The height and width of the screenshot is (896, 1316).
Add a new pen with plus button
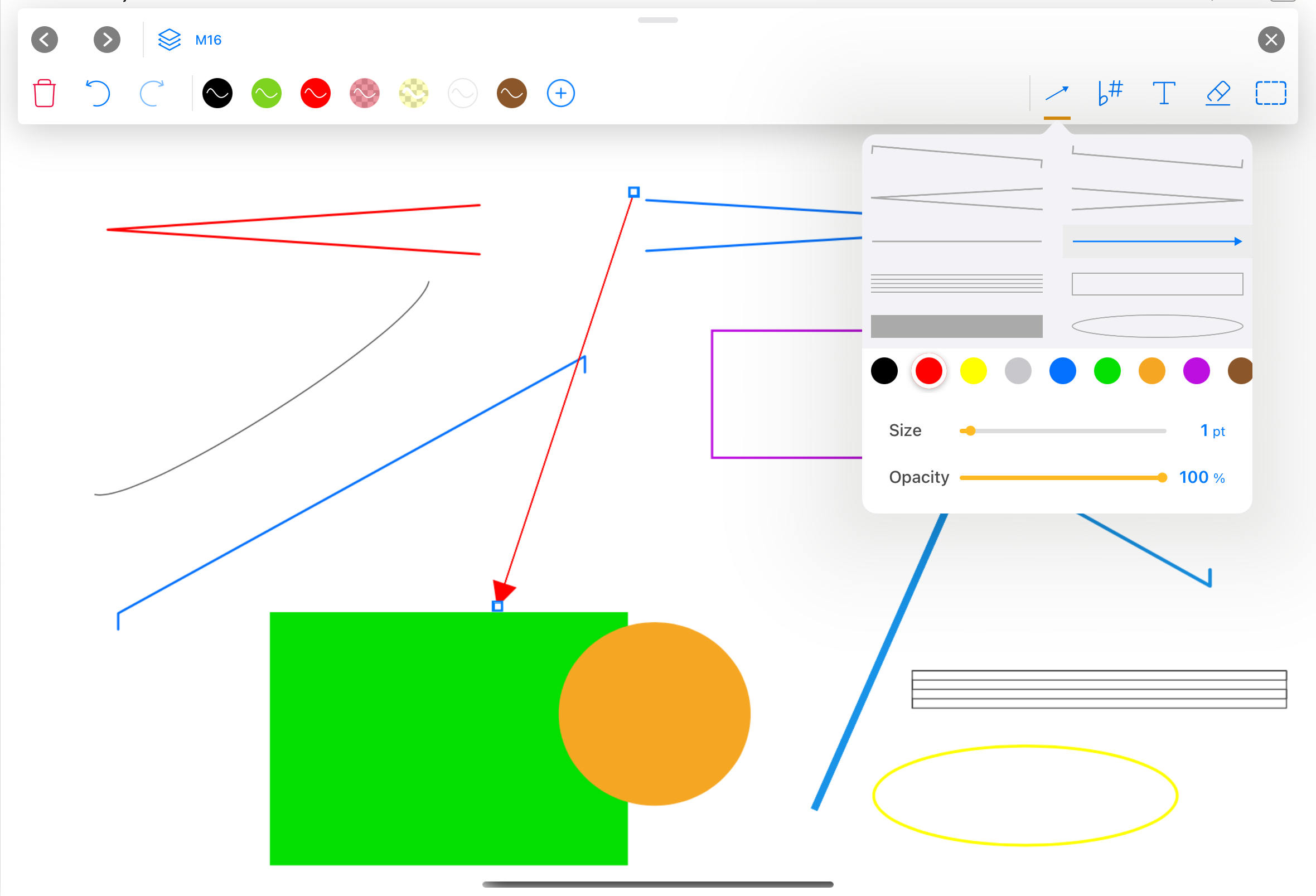pyautogui.click(x=560, y=94)
